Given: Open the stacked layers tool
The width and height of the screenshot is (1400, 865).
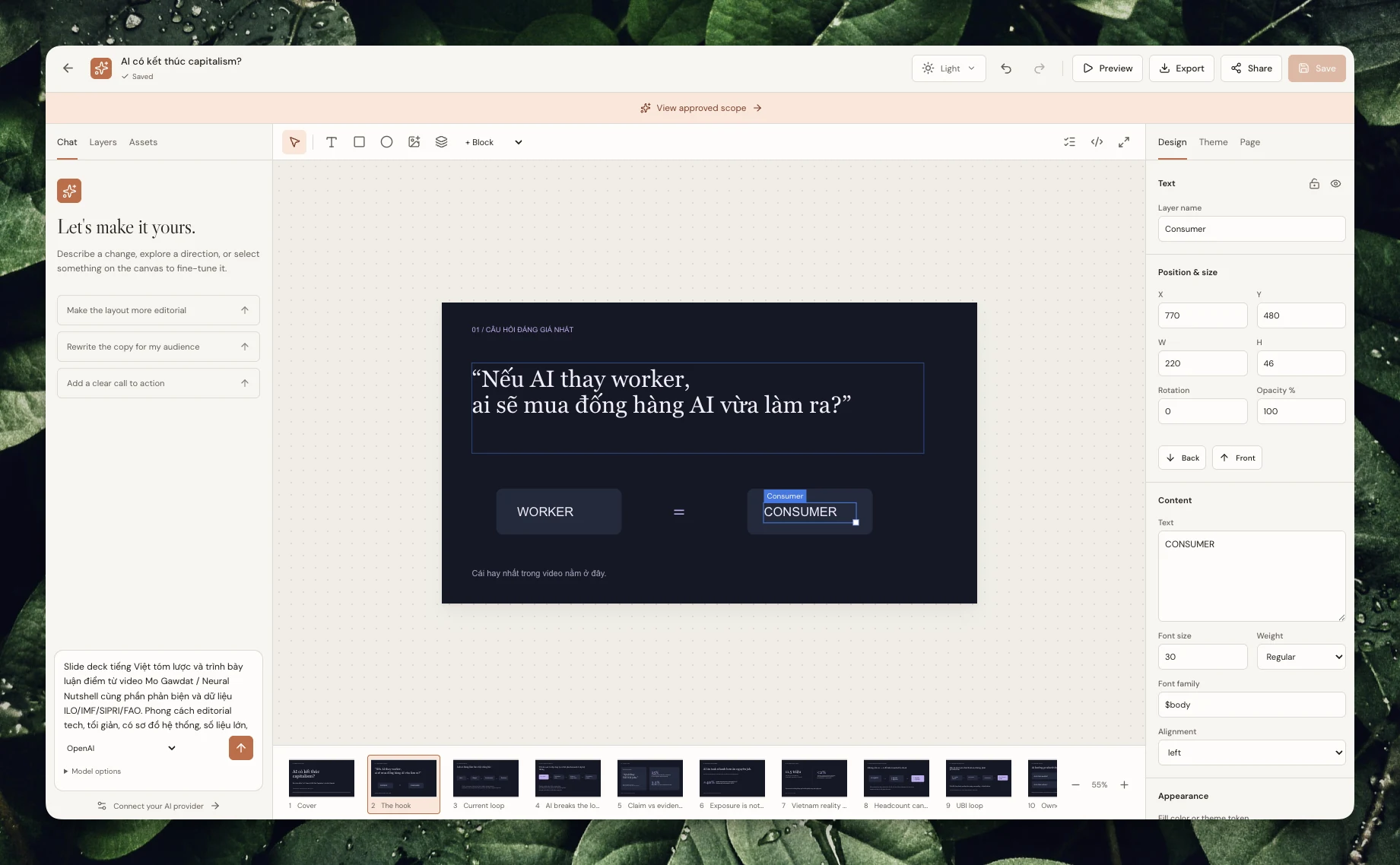Looking at the screenshot, I should click(x=441, y=142).
